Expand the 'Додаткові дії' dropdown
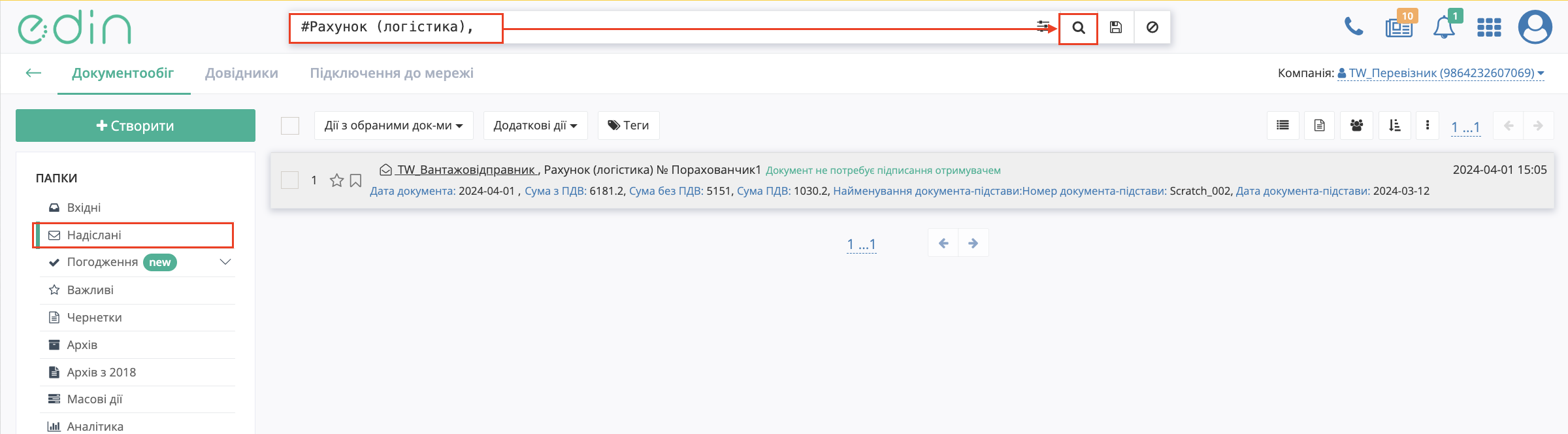 [535, 125]
